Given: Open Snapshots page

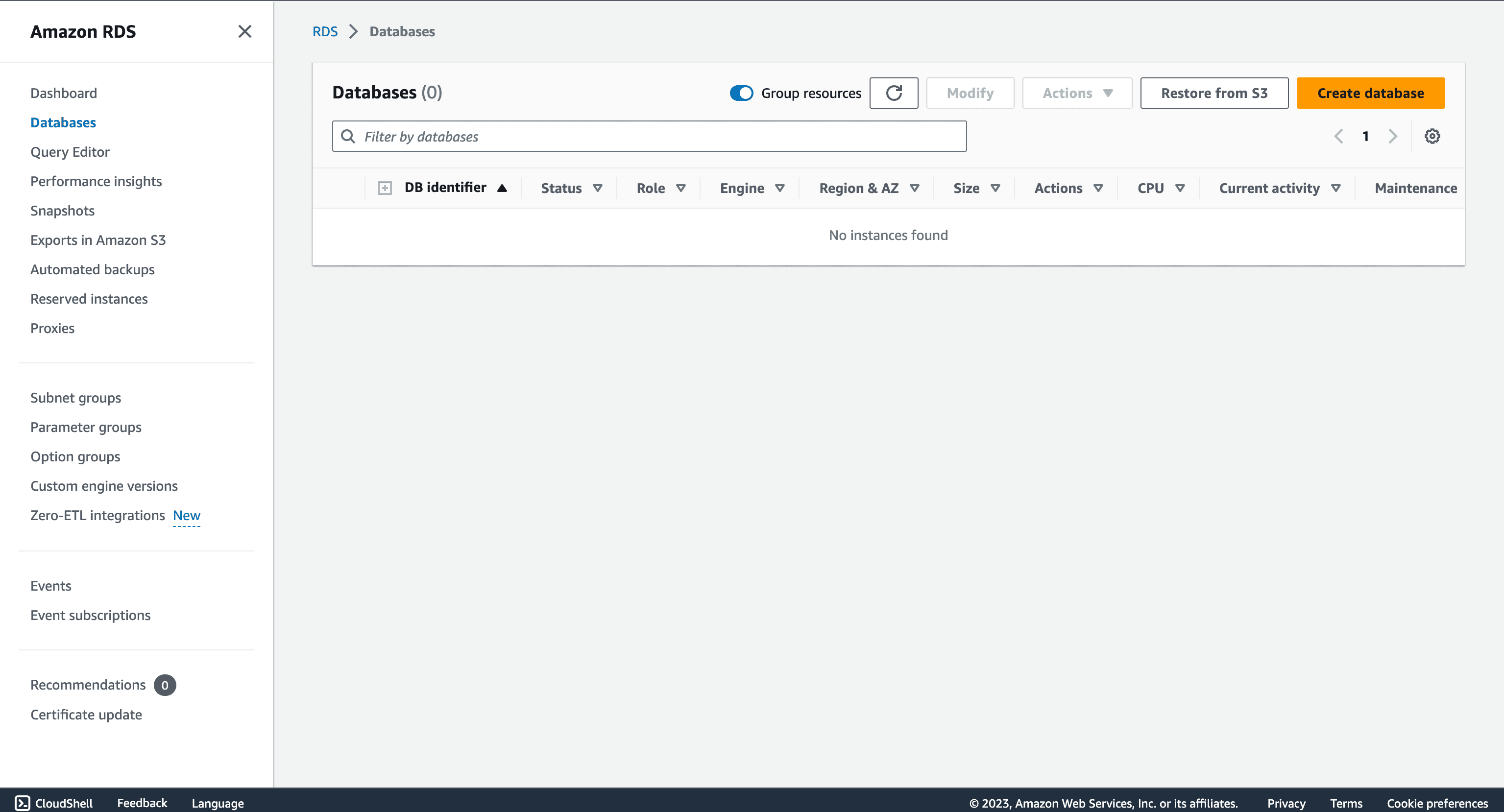Looking at the screenshot, I should click(x=63, y=211).
